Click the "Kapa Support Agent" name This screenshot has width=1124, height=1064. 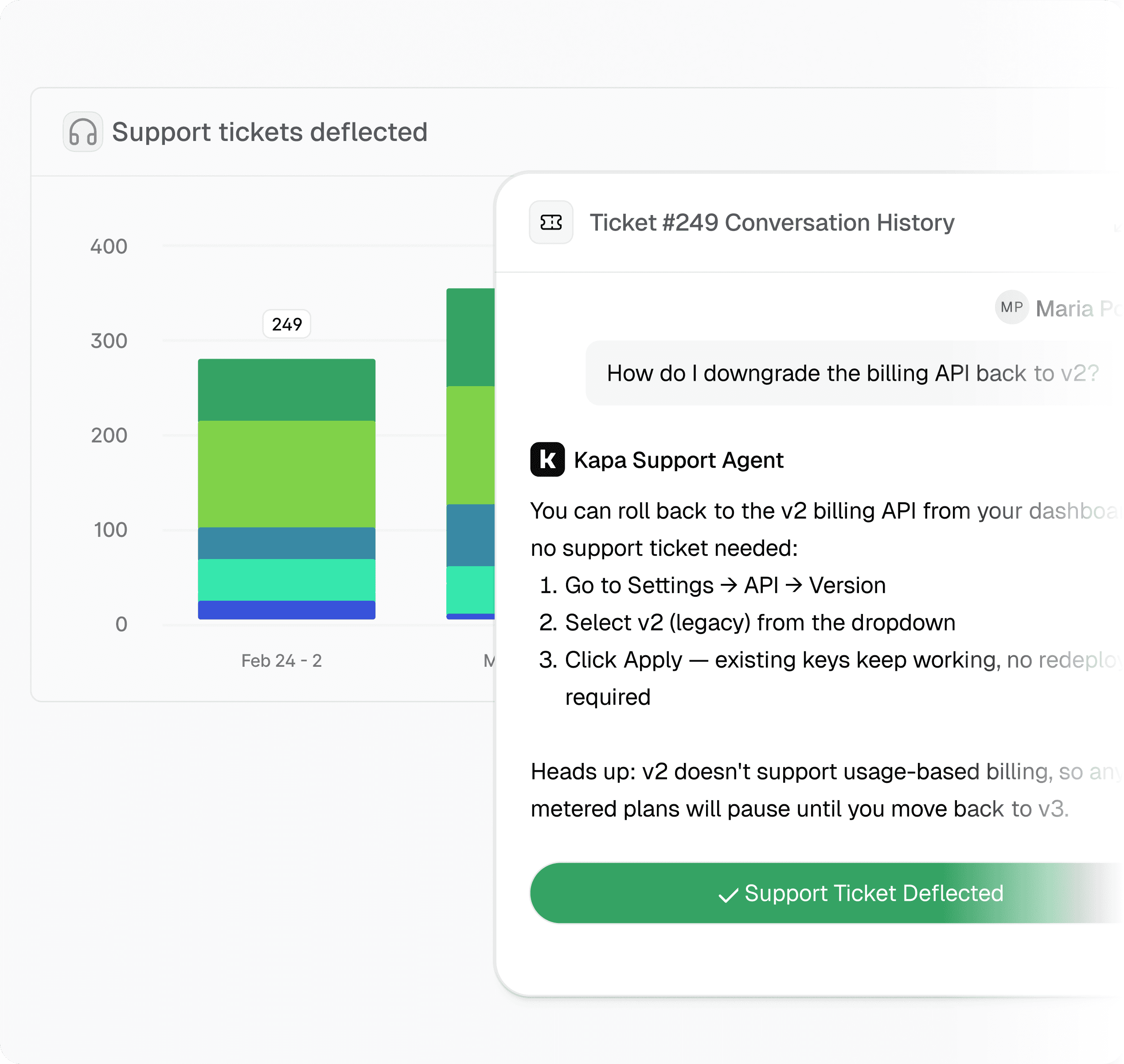pyautogui.click(x=678, y=460)
